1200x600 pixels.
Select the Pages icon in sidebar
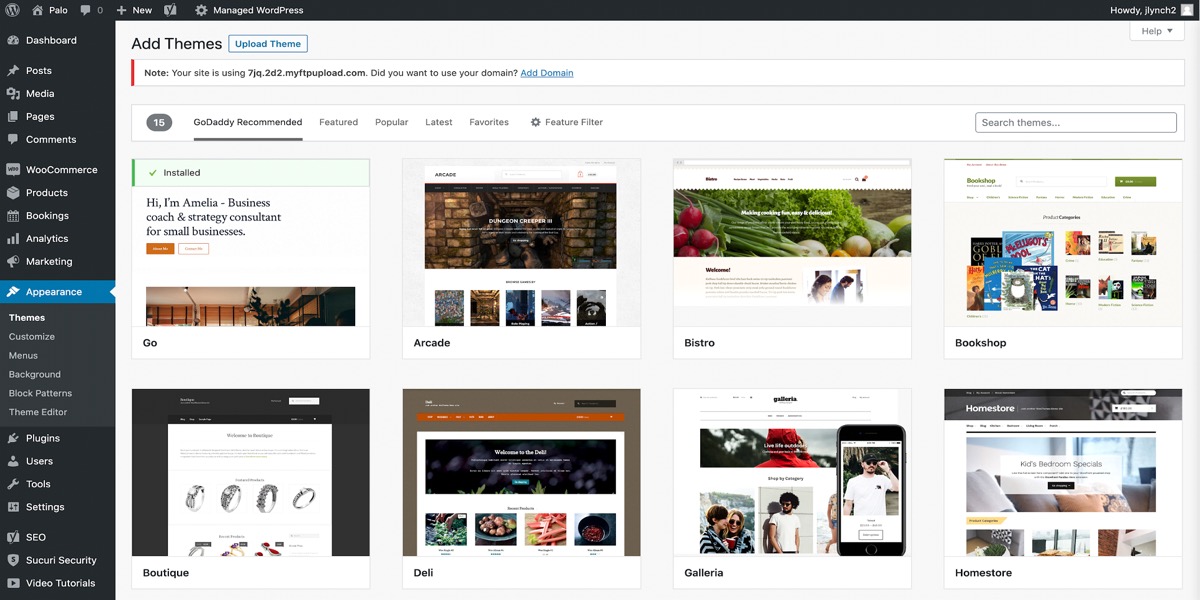13,117
